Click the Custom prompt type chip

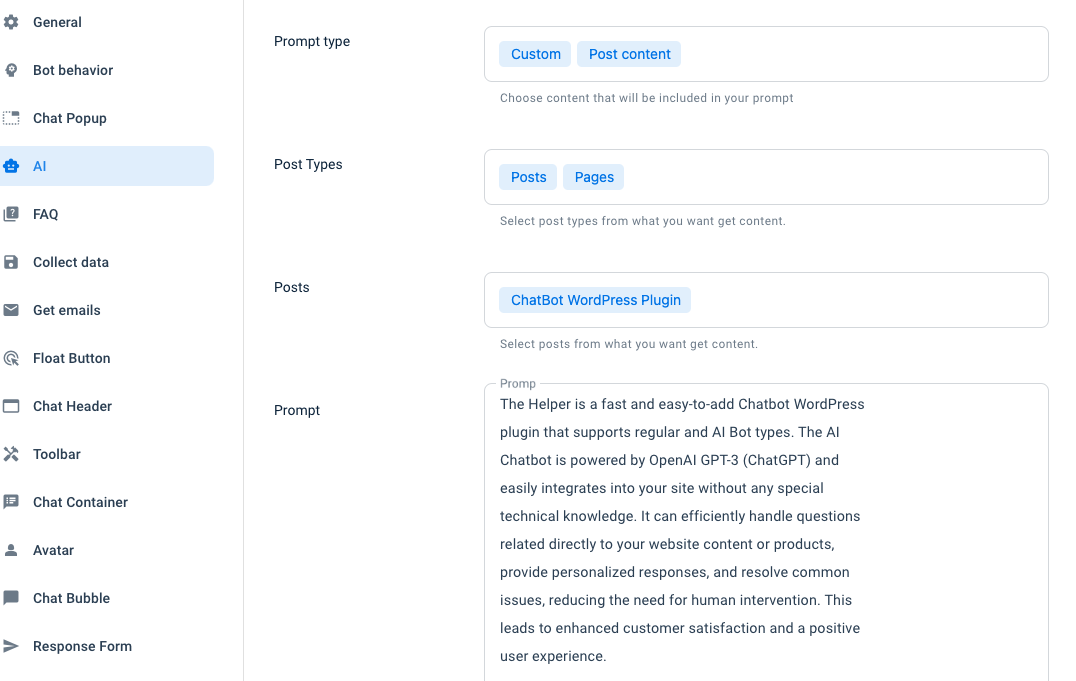point(535,54)
